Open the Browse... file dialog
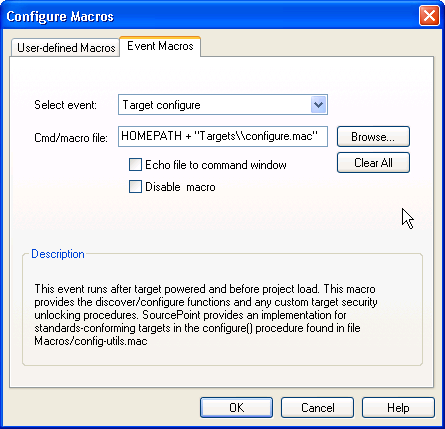 pyautogui.click(x=373, y=136)
